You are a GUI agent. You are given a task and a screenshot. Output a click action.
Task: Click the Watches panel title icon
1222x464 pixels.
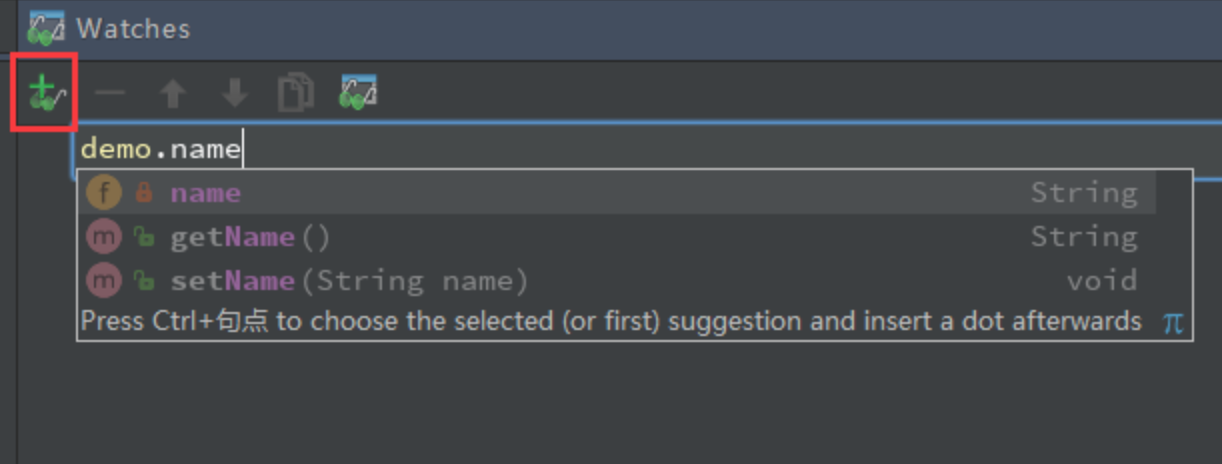click(47, 29)
